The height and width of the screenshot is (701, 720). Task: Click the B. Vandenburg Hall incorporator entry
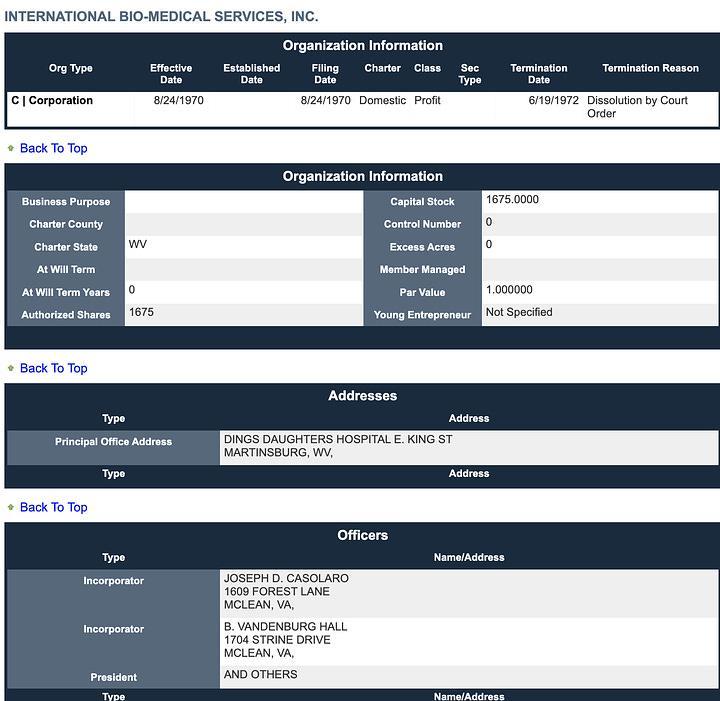(469, 641)
